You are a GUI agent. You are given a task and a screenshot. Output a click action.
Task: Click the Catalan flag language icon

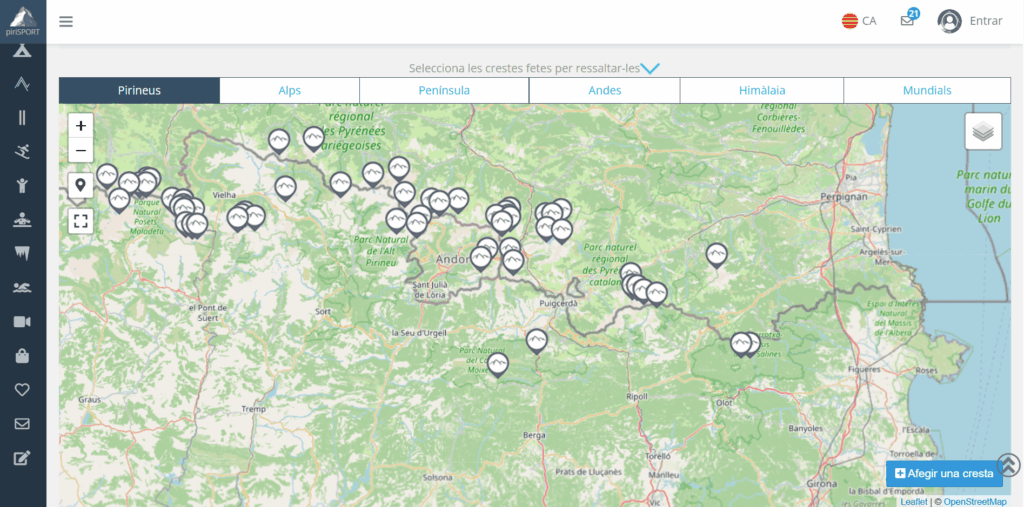(850, 21)
